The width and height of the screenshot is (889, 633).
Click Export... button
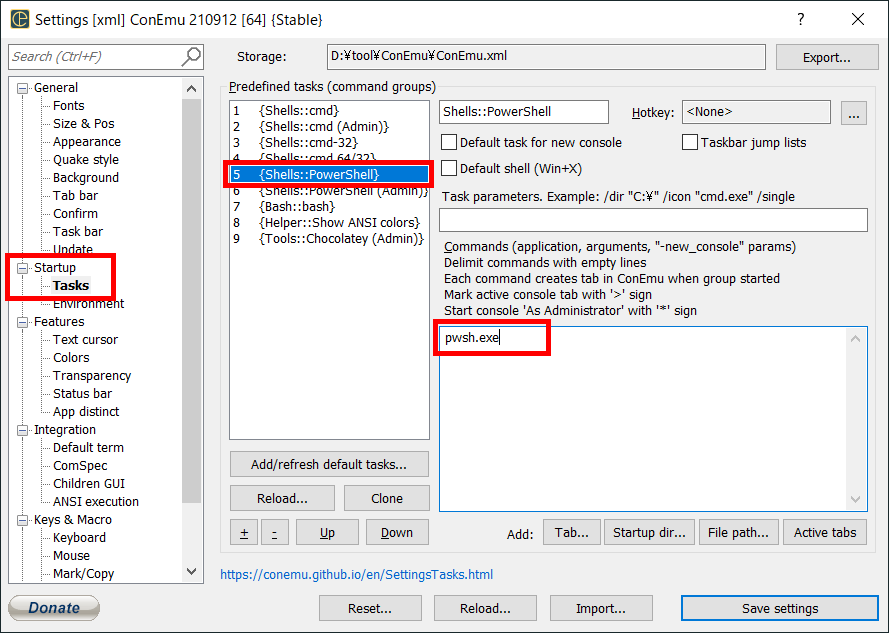coord(827,57)
